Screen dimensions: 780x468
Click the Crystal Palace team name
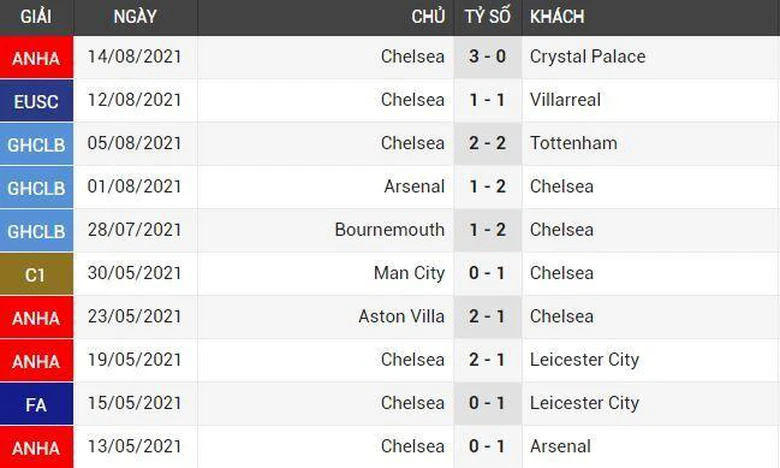tap(587, 57)
